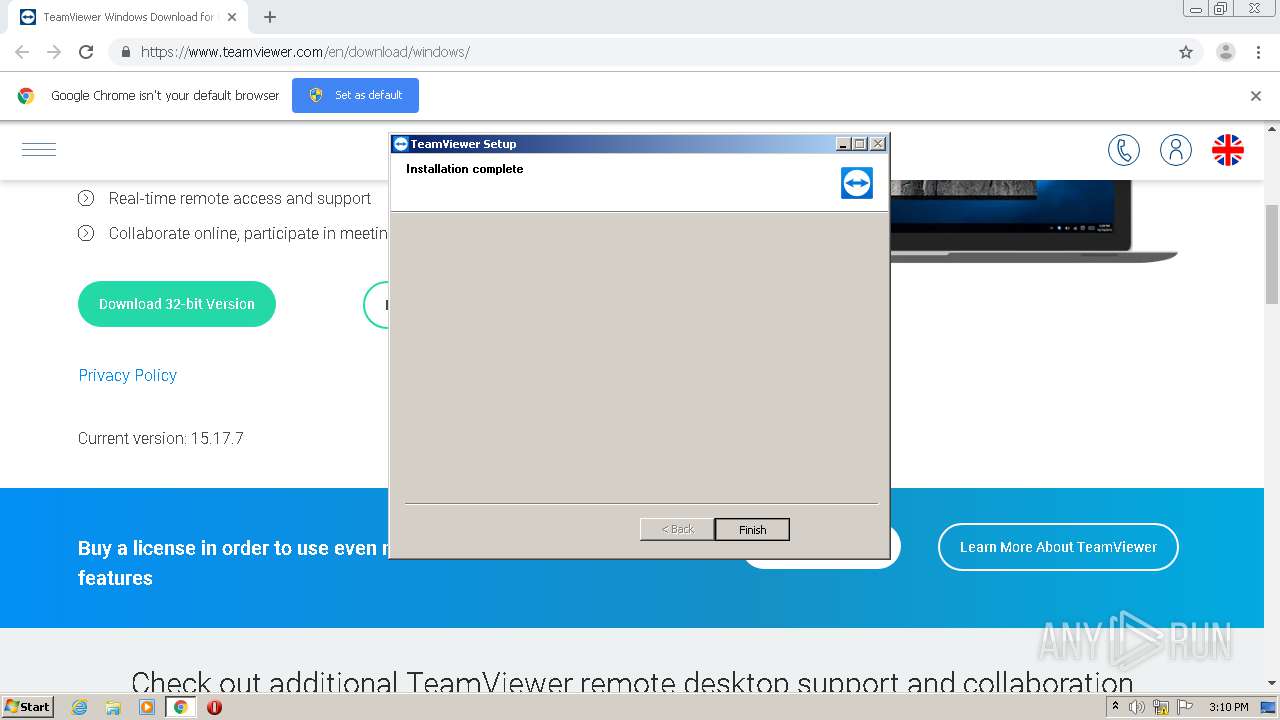Open the hamburger menu on TeamViewer site
Viewport: 1280px width, 720px height.
tap(39, 150)
